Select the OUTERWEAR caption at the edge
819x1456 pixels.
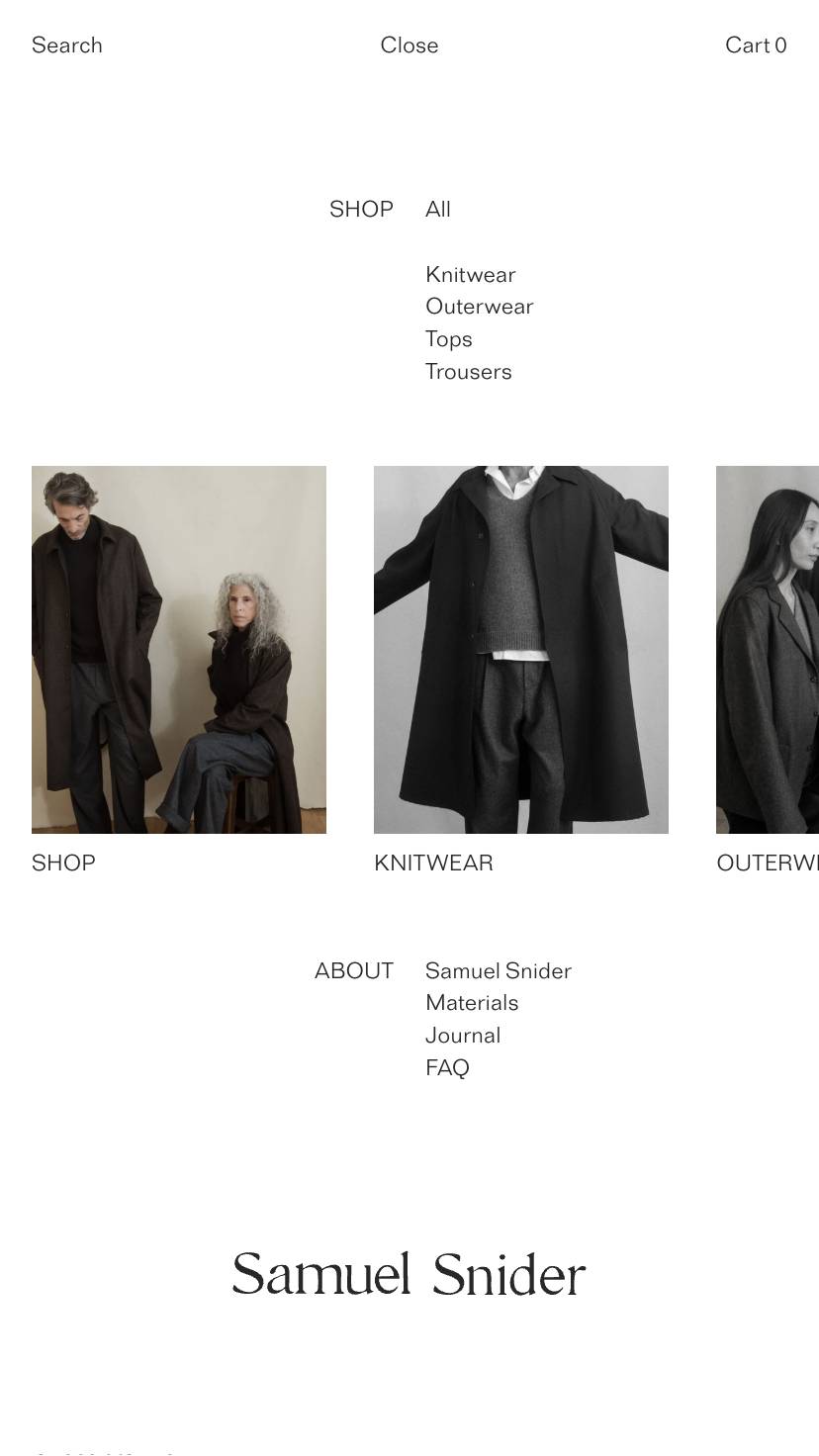click(768, 864)
